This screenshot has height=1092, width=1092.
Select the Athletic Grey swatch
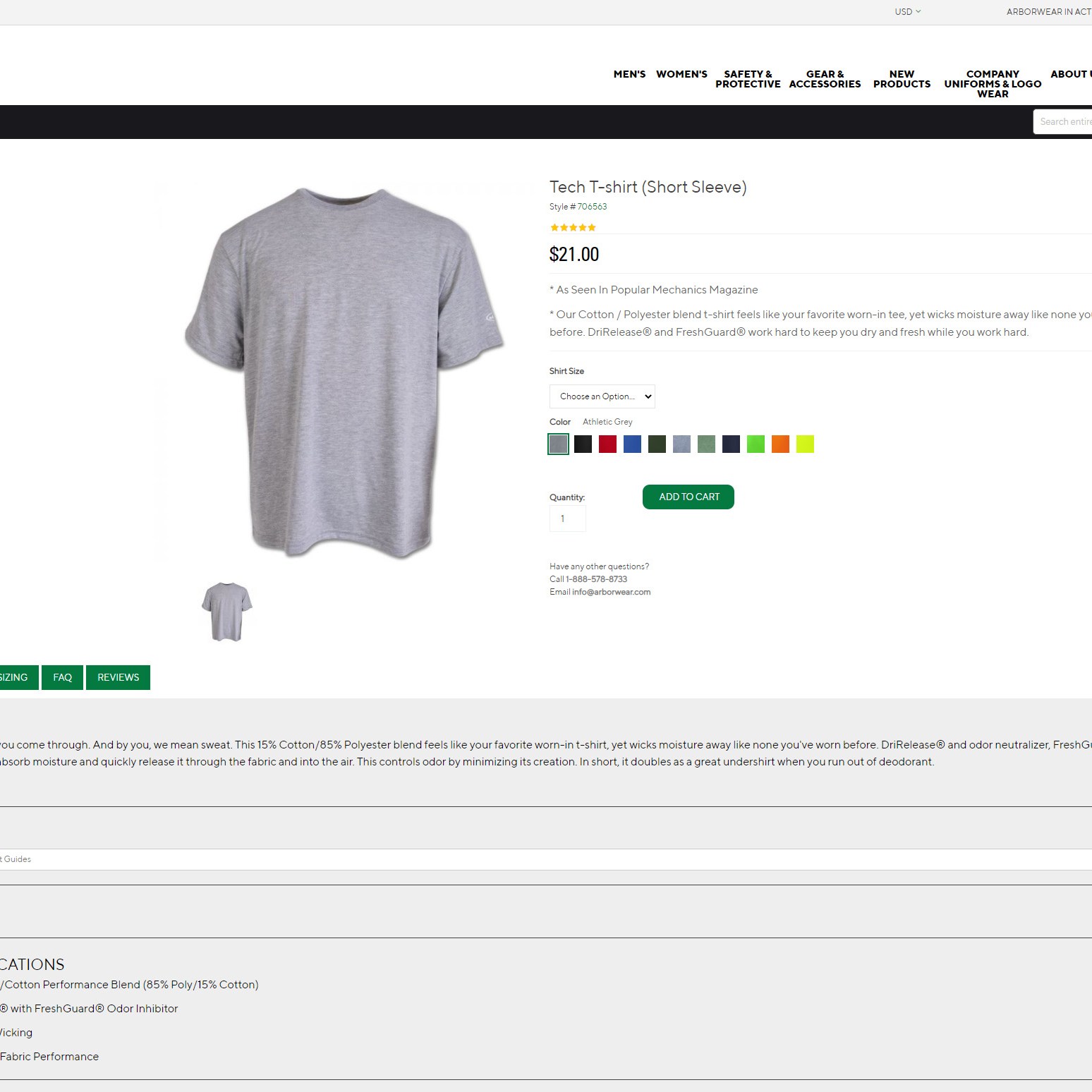pyautogui.click(x=558, y=444)
